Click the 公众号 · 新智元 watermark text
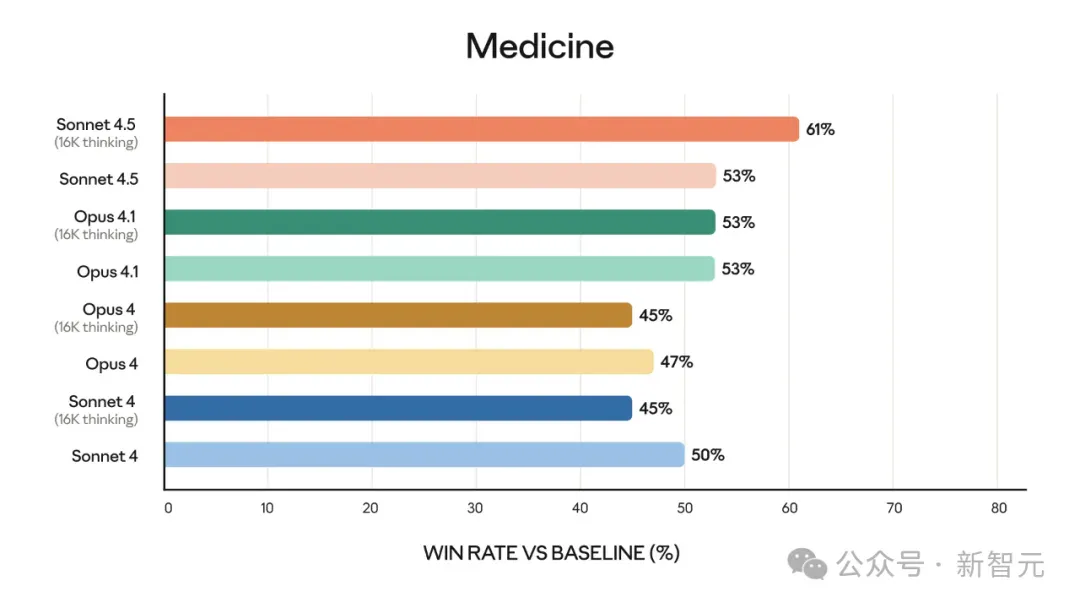Image resolution: width=1080 pixels, height=608 pixels. pyautogui.click(x=941, y=565)
